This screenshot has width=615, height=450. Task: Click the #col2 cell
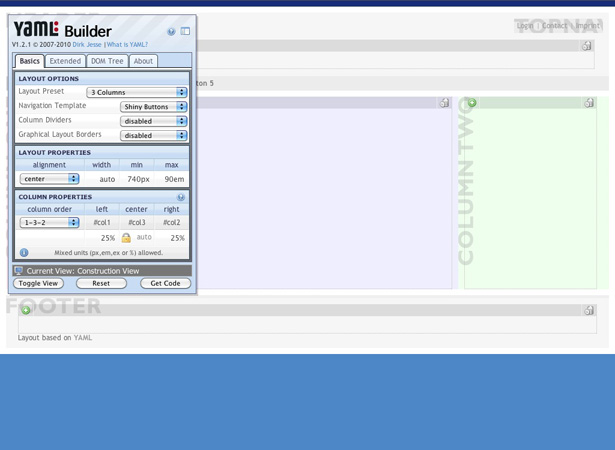[172, 222]
